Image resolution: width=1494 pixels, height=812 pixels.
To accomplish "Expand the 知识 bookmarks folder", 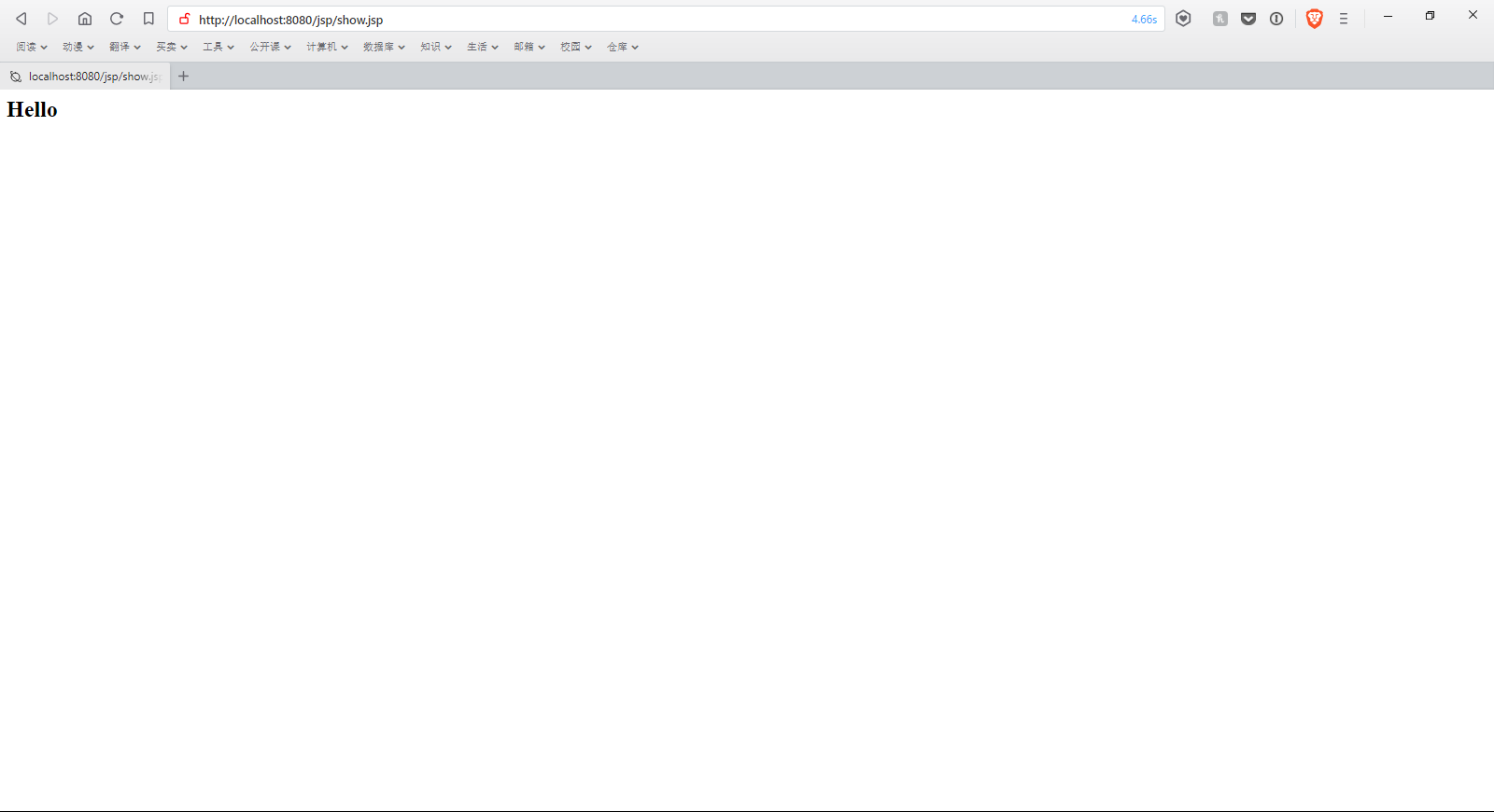I will pyautogui.click(x=436, y=47).
